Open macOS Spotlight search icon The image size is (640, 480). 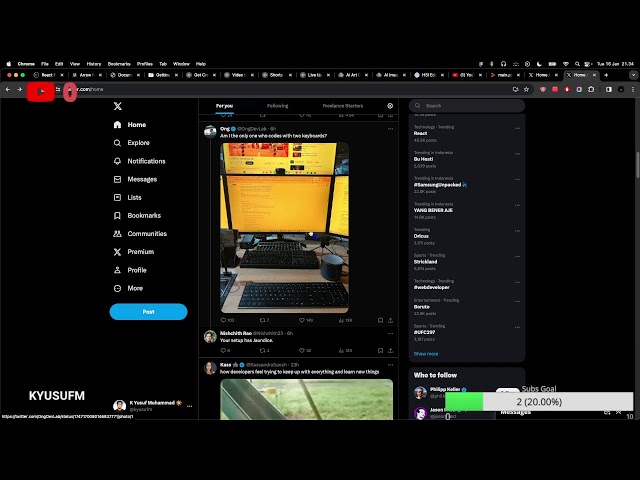pos(577,64)
